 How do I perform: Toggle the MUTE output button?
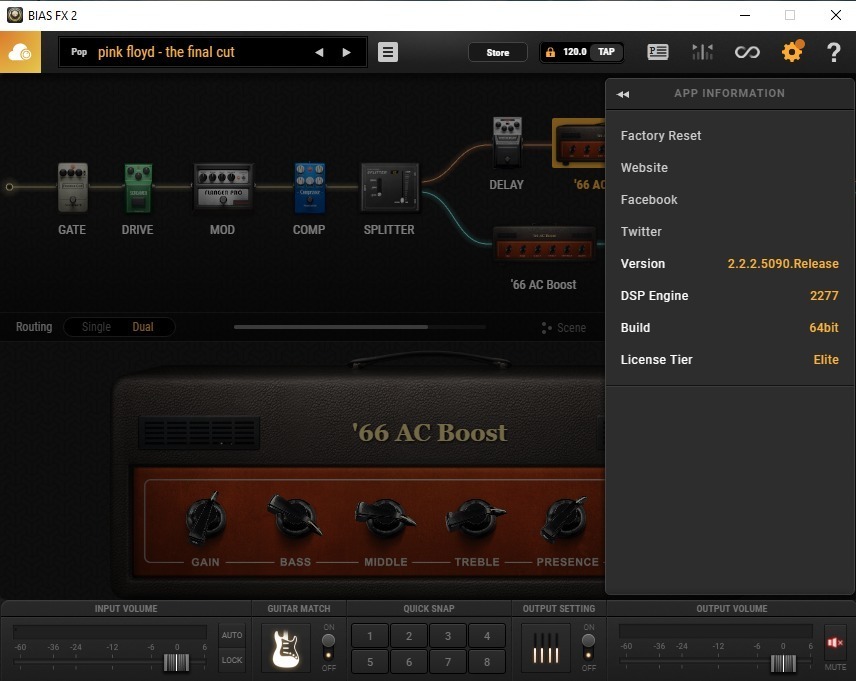point(835,643)
